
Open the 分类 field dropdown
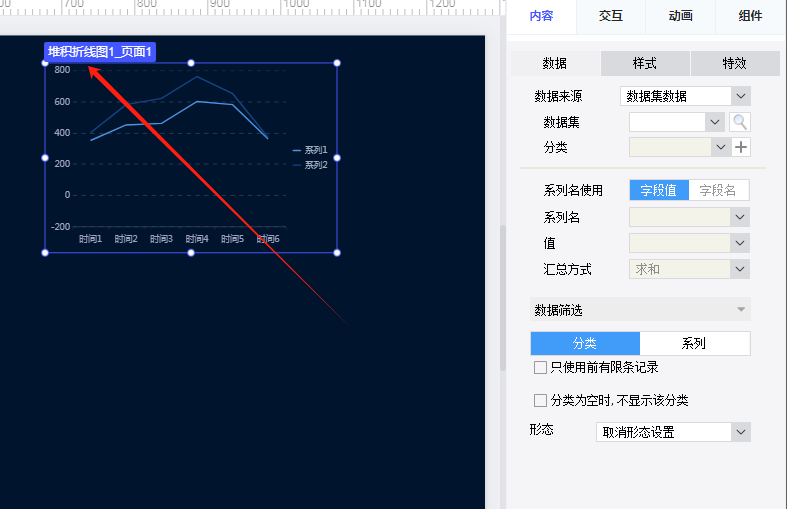pos(679,147)
